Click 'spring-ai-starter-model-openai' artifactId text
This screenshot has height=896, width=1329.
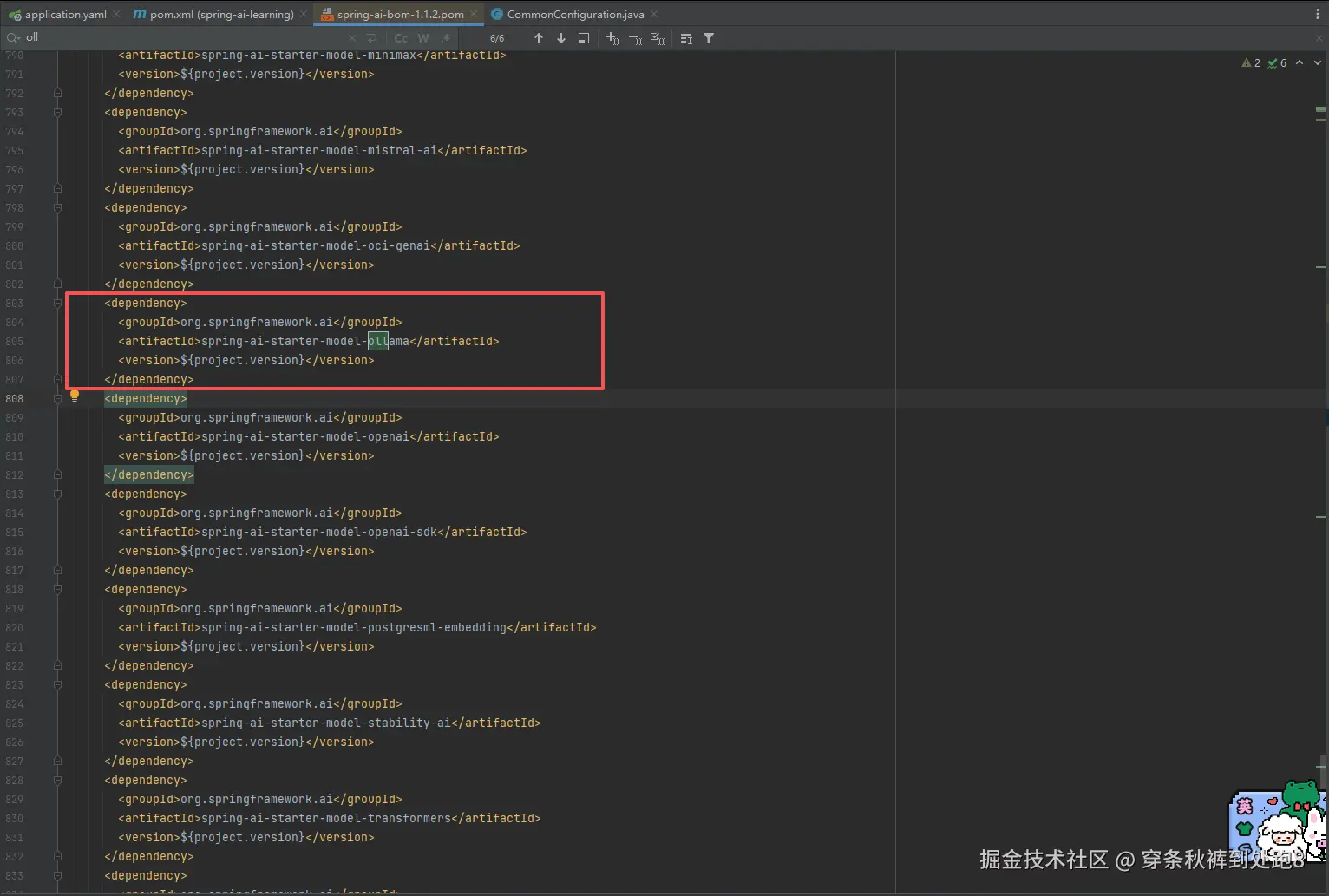pos(305,436)
